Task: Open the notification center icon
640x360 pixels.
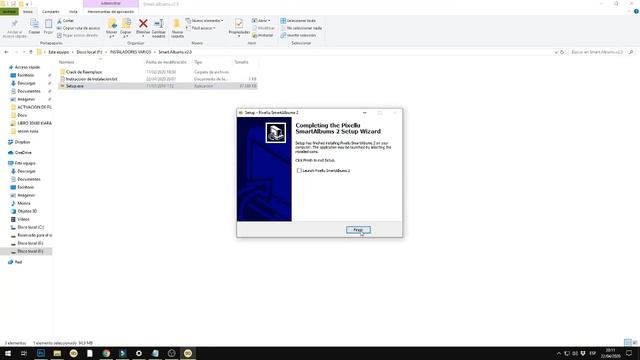Action: point(629,353)
